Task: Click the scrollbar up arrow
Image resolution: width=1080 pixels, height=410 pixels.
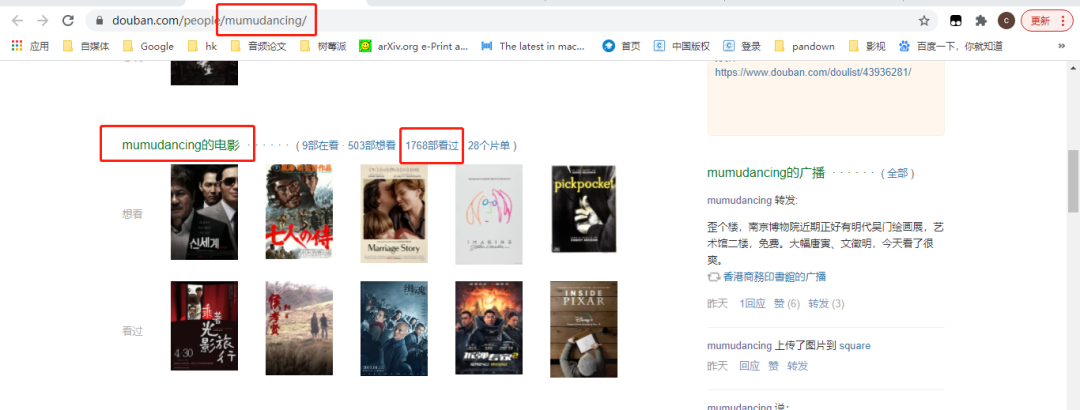Action: tap(1072, 68)
